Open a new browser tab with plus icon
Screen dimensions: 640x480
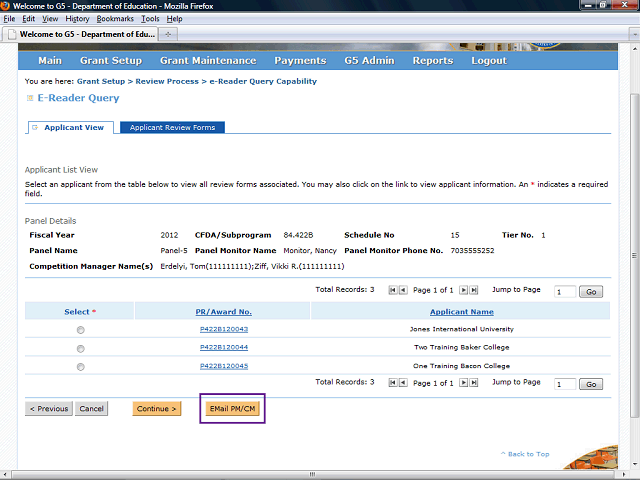click(168, 34)
